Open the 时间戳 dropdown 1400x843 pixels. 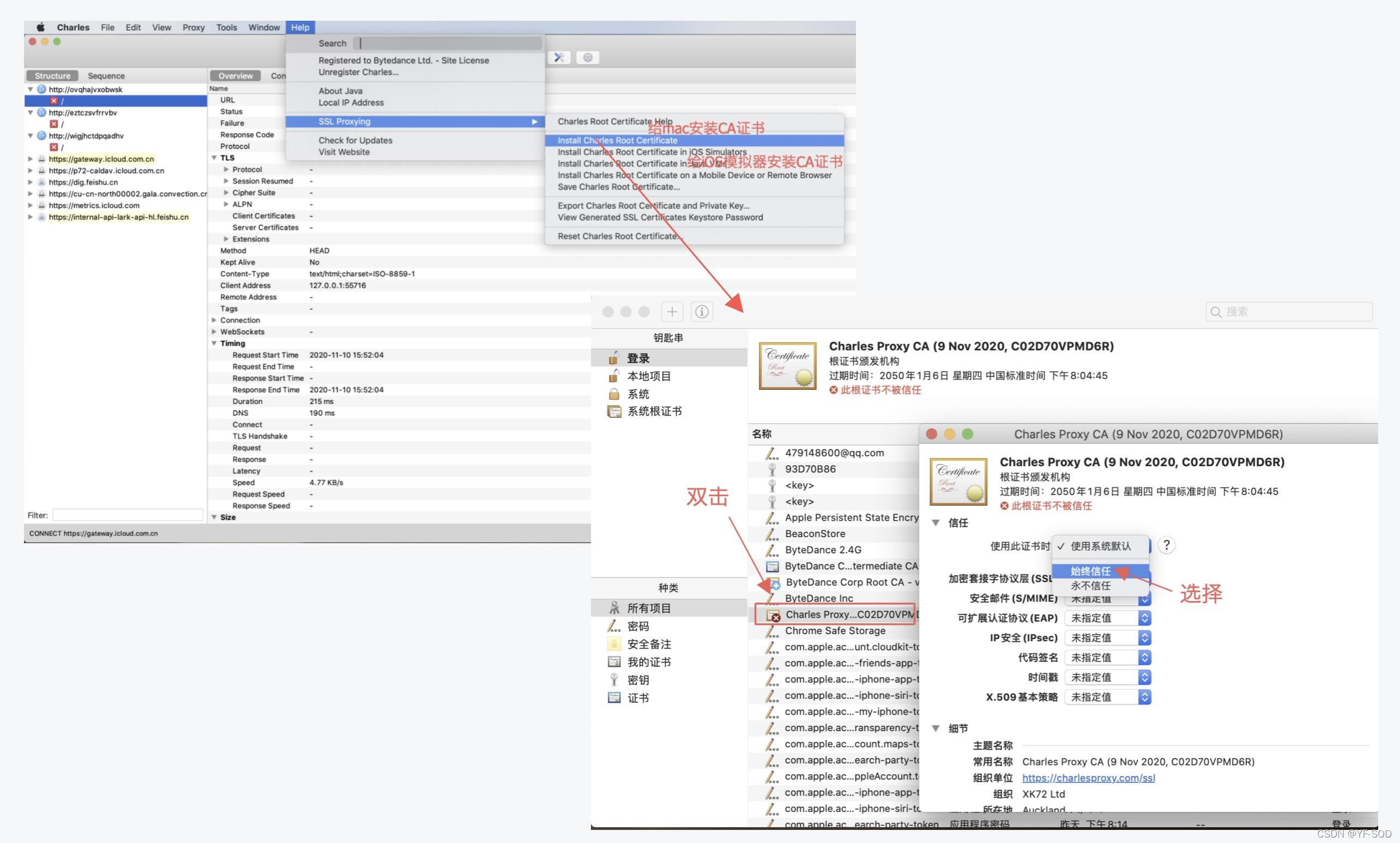[x=1107, y=677]
